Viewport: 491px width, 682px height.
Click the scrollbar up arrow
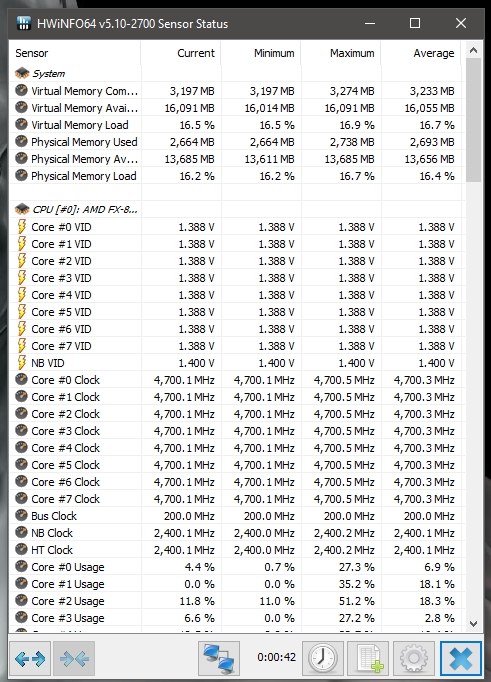point(474,50)
